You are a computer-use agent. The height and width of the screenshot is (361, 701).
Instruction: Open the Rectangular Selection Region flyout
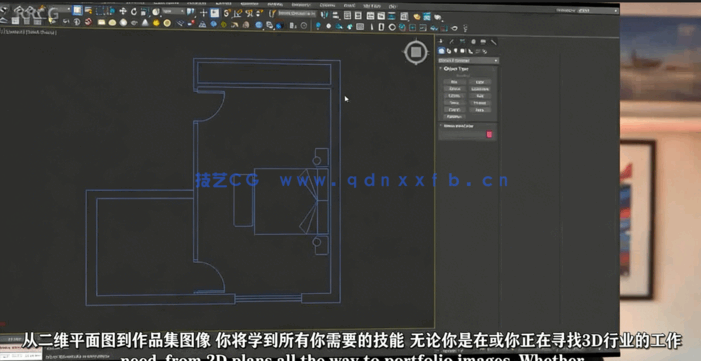pos(100,11)
